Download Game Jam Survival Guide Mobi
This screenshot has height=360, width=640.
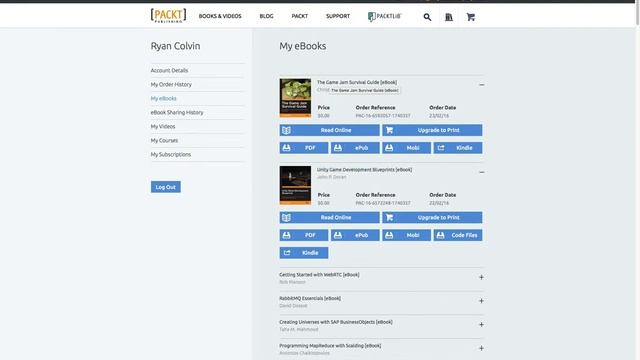tap(407, 148)
